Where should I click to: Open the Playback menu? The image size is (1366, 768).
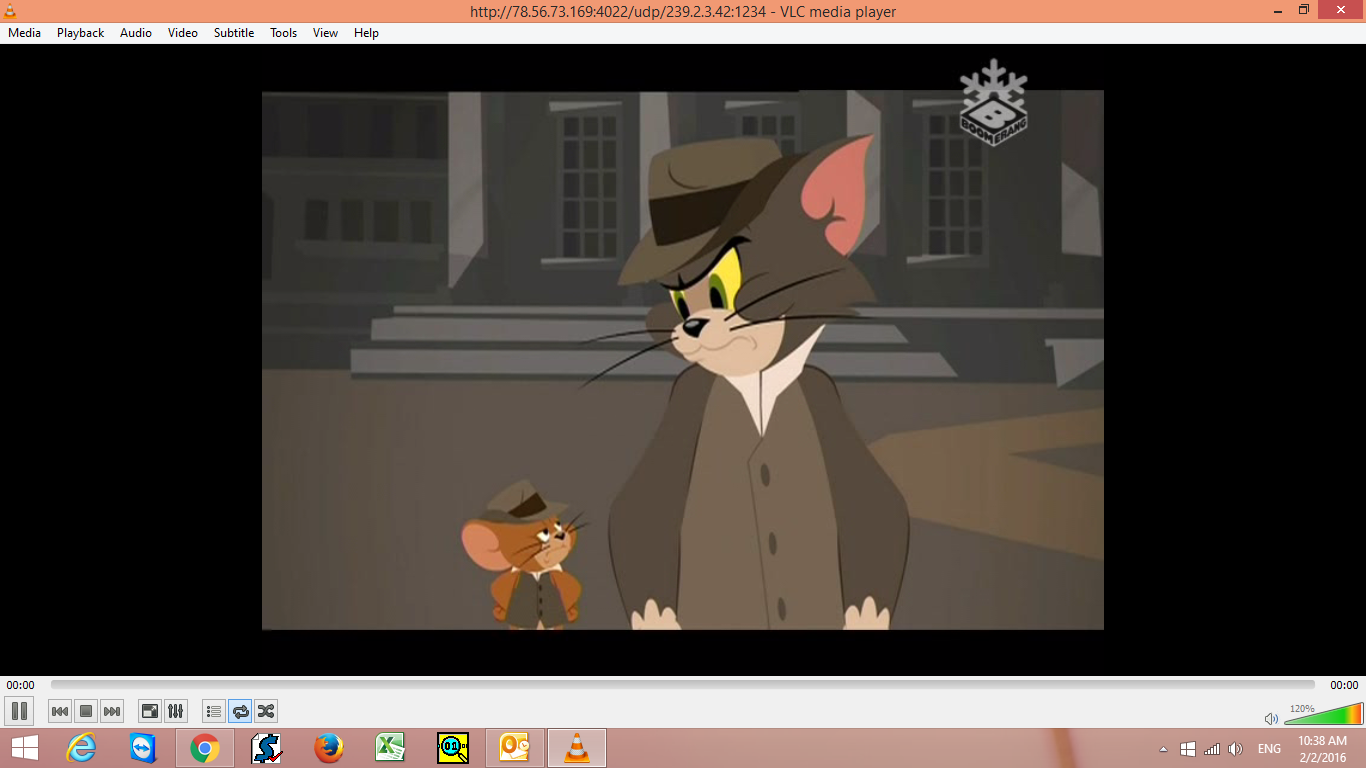click(80, 33)
